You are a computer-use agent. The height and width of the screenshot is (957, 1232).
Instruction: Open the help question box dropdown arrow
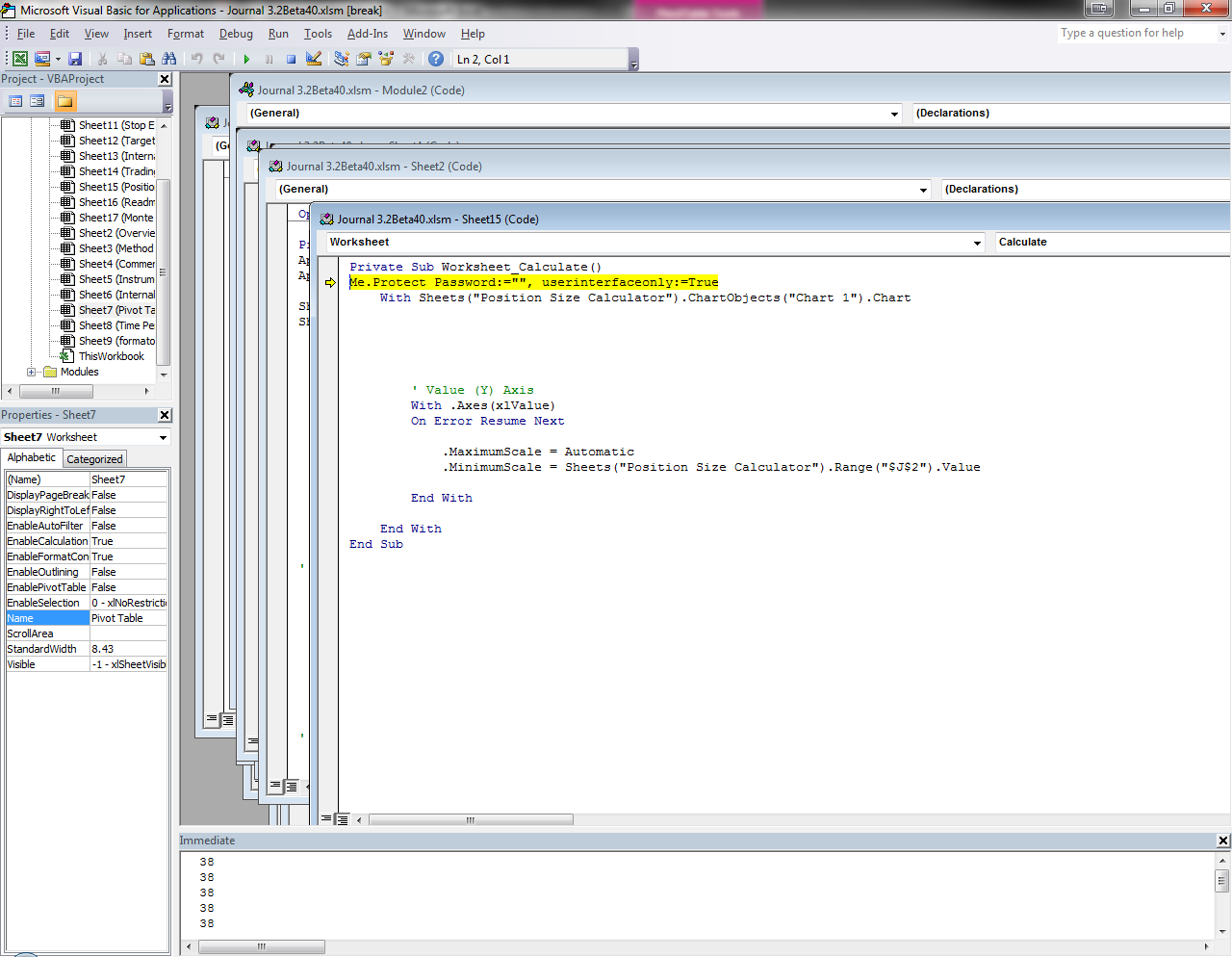point(1222,34)
